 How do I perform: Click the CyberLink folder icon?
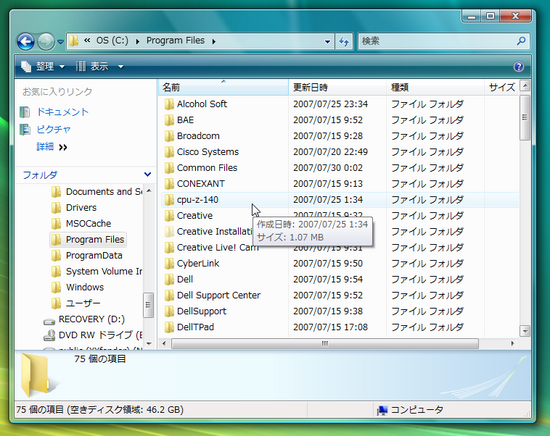(x=169, y=263)
